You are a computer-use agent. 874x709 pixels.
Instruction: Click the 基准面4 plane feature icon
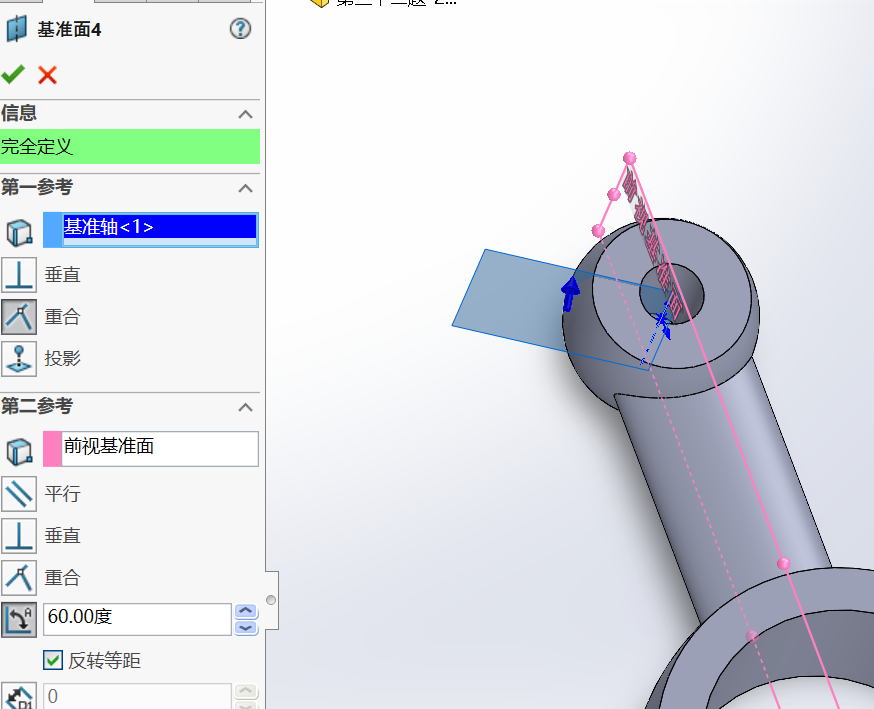16,29
